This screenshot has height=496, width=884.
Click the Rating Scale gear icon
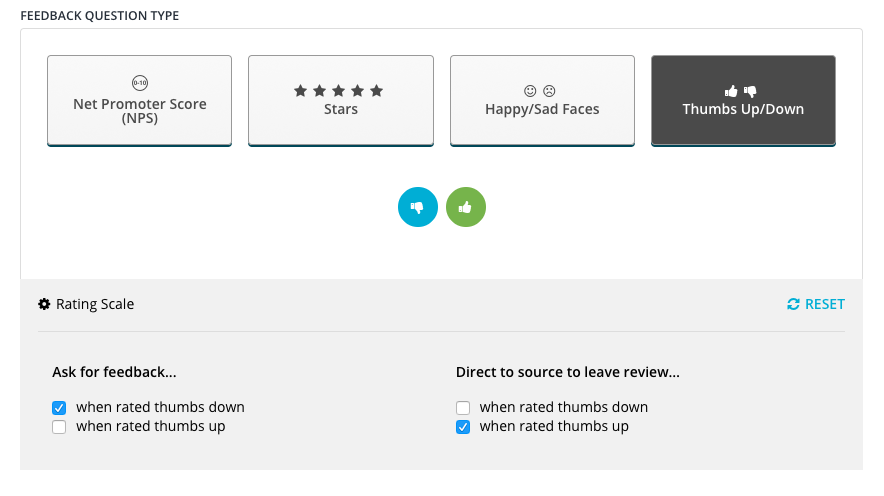44,304
